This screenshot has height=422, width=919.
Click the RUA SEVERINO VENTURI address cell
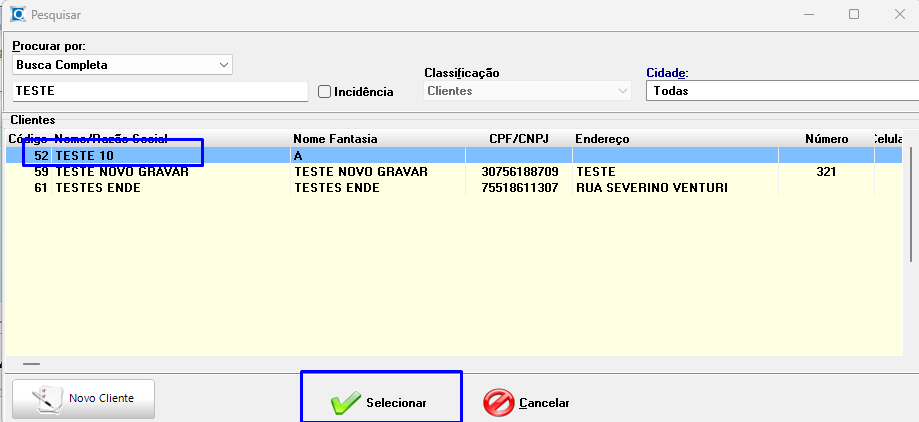coord(650,188)
